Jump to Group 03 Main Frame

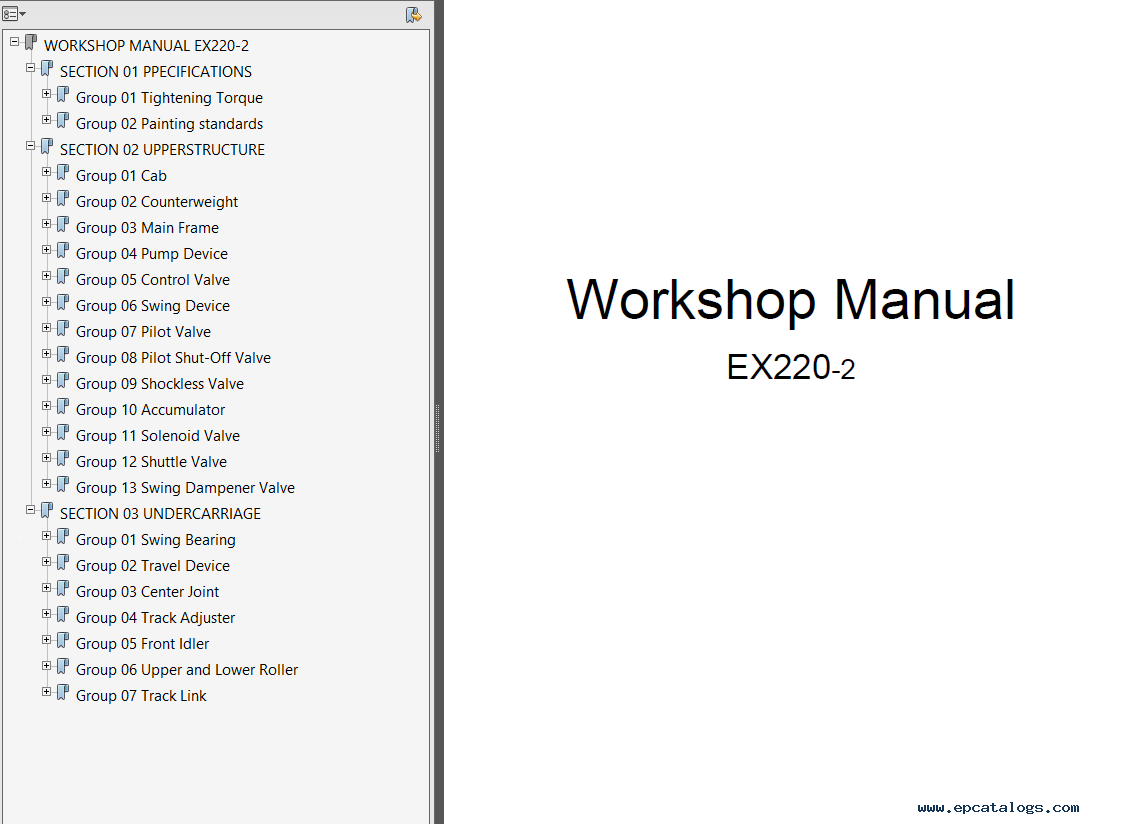[x=147, y=228]
